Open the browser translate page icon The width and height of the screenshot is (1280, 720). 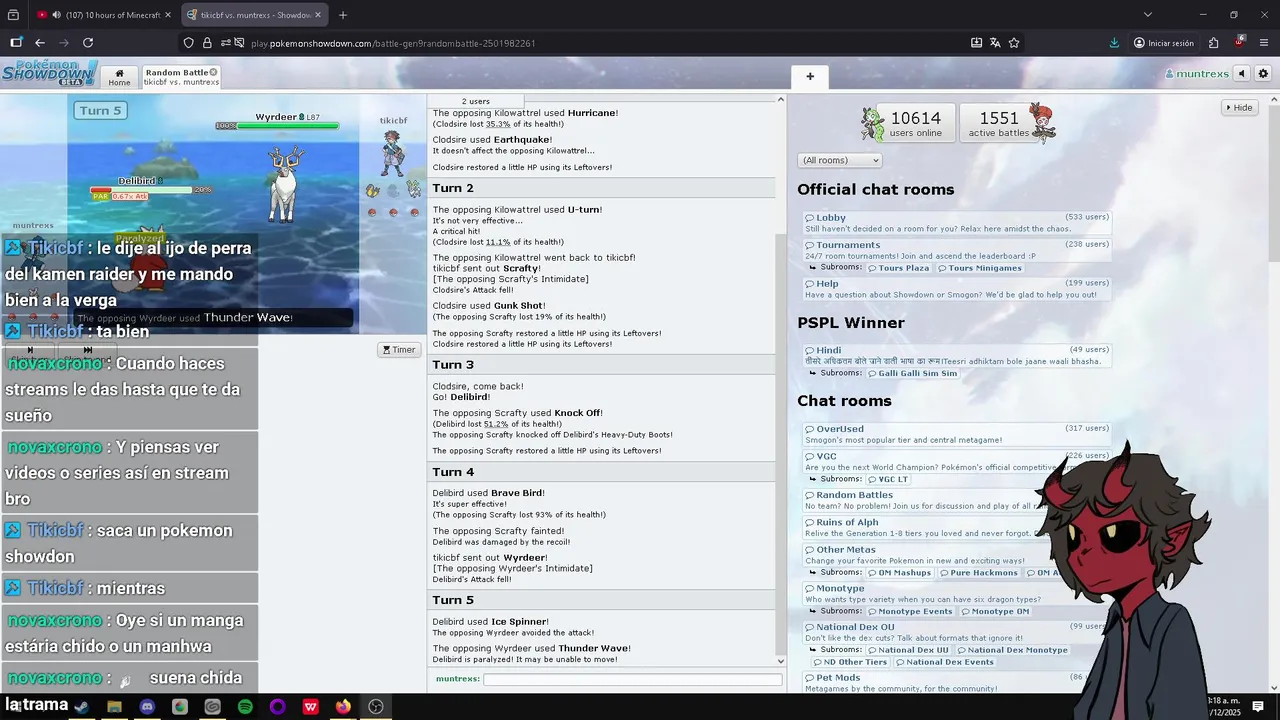(x=995, y=43)
